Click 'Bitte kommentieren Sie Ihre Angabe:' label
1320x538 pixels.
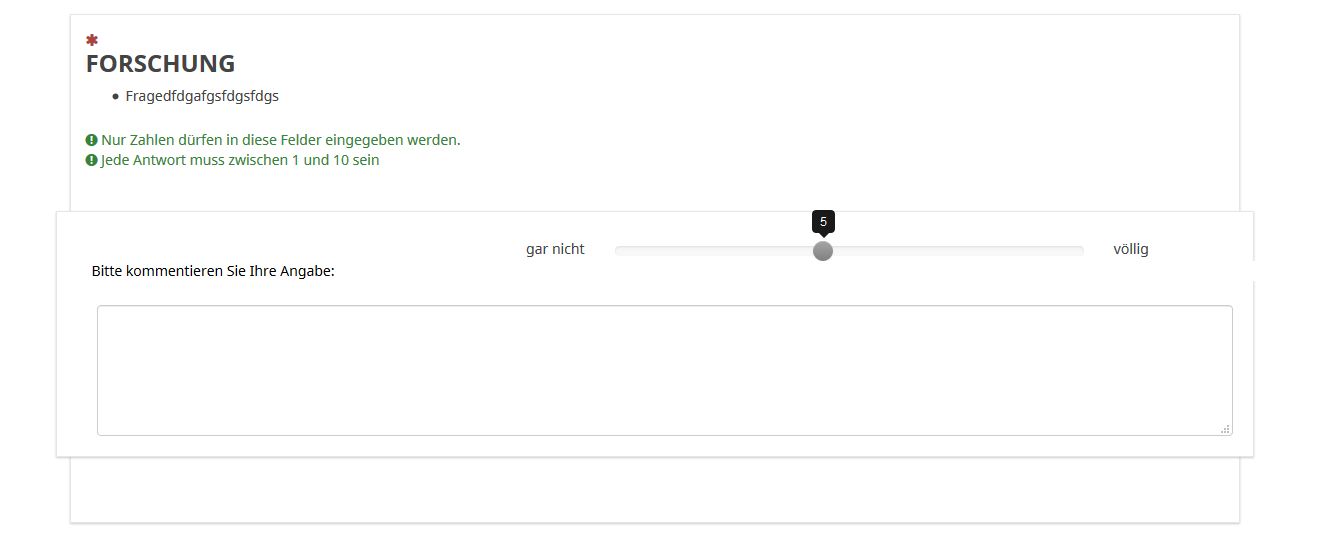(213, 271)
